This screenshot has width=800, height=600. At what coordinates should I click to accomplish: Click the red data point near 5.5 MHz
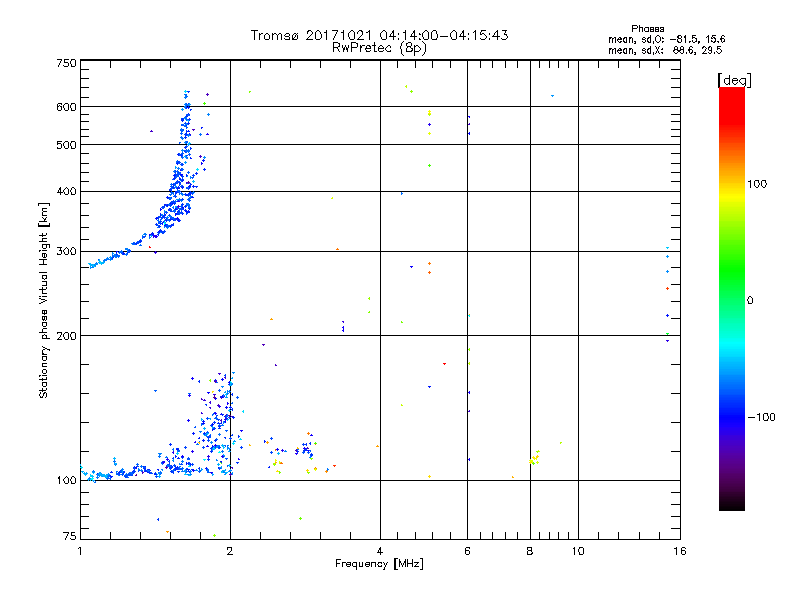point(444,364)
